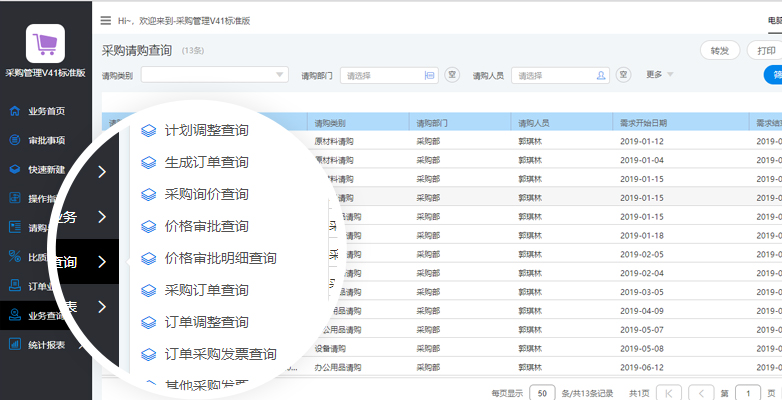This screenshot has width=782, height=400.
Task: Click the hamburger menu icon in header
Action: click(x=106, y=20)
